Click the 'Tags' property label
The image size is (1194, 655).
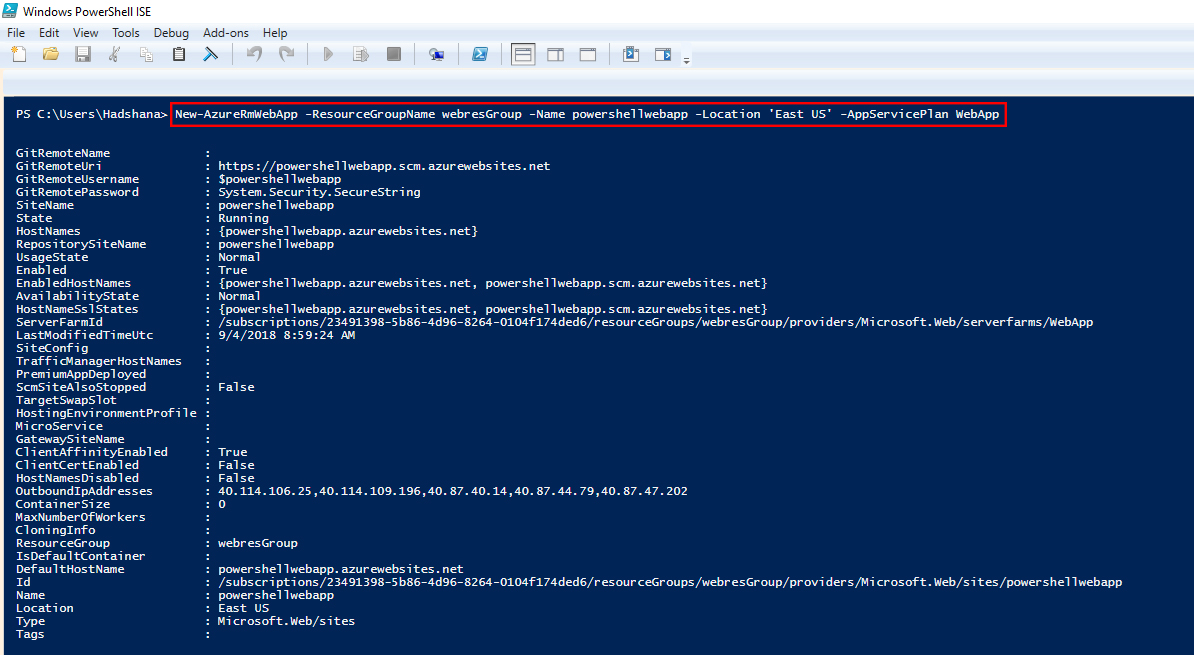point(30,634)
